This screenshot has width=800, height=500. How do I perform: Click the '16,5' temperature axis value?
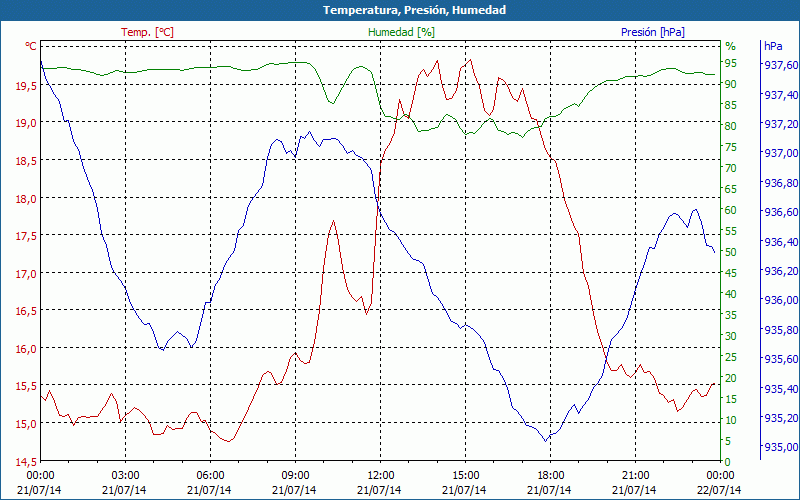[x=26, y=312]
